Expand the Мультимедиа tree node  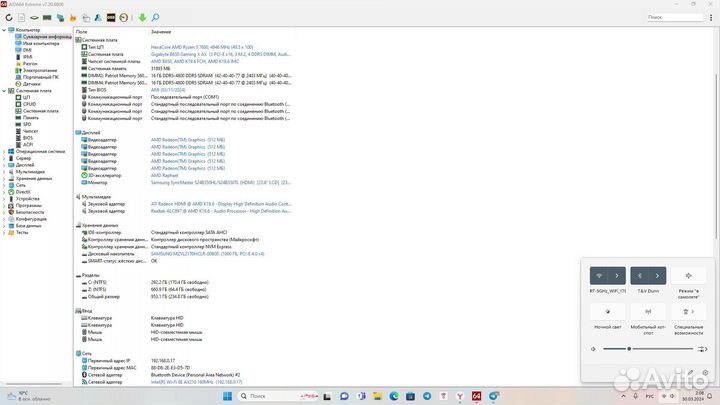pyautogui.click(x=4, y=172)
